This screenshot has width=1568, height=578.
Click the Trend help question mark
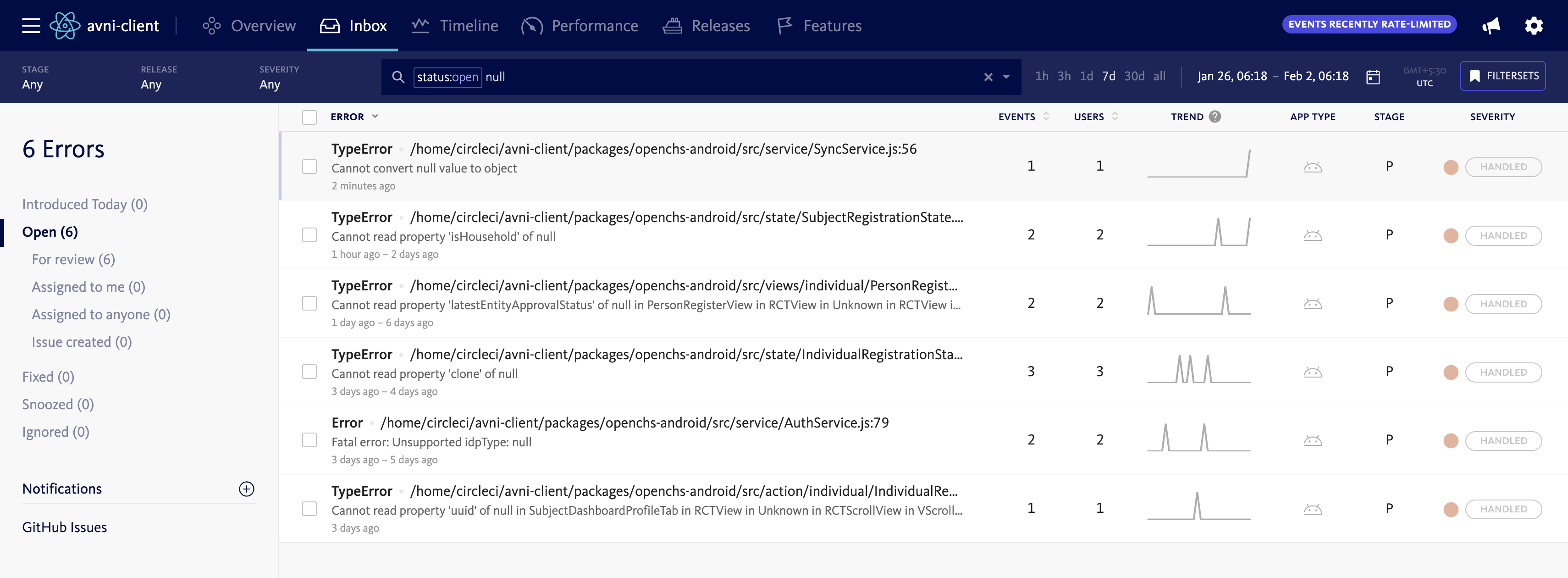coord(1215,117)
